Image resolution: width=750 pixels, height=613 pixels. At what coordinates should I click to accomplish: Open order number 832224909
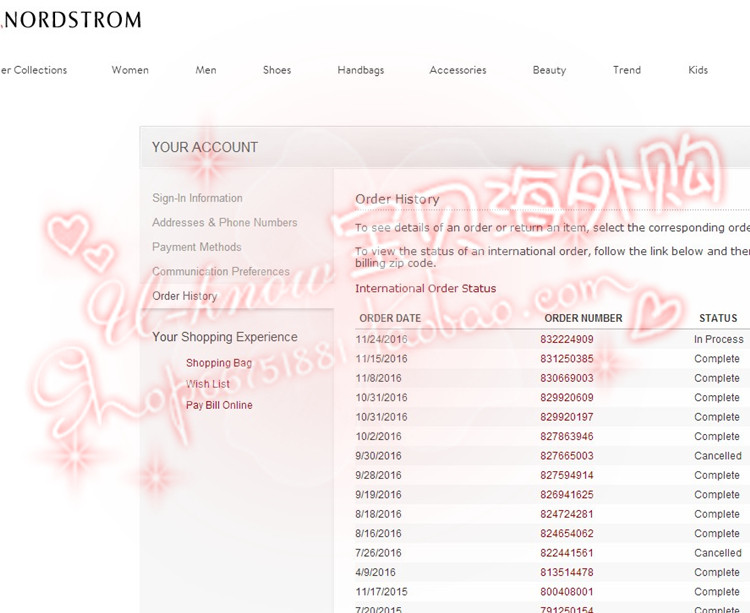567,339
